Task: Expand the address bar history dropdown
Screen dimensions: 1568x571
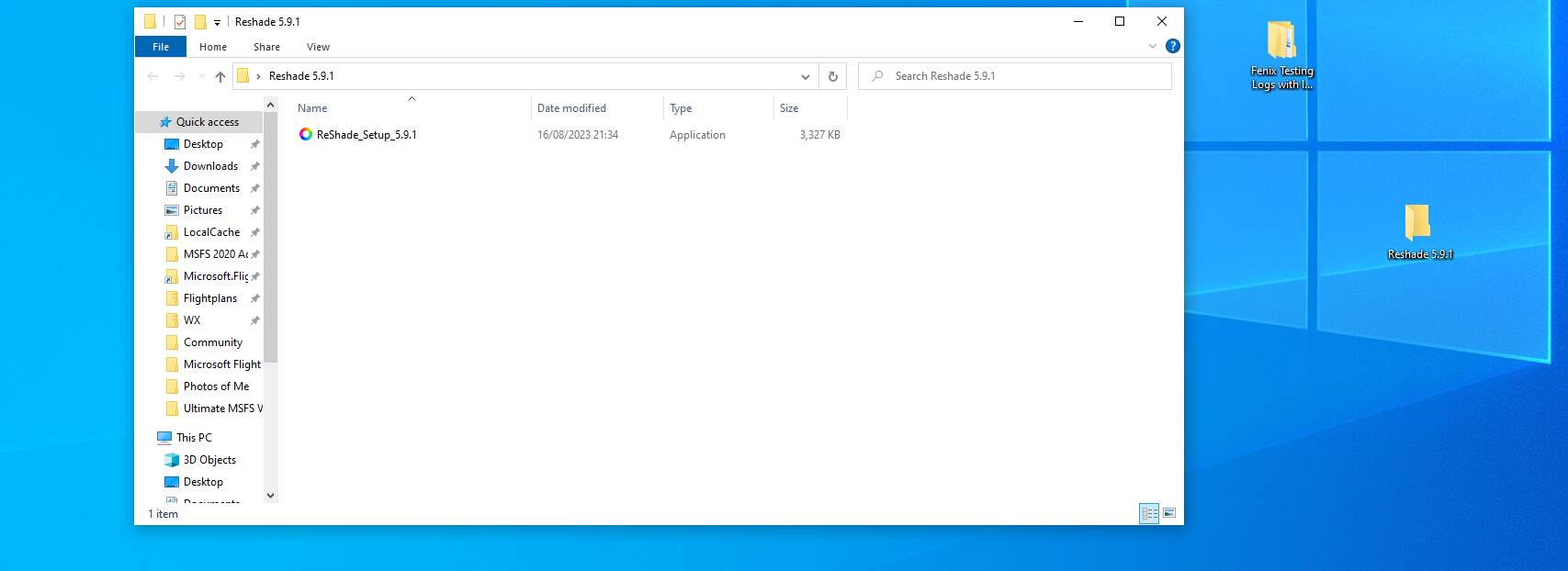Action: tap(805, 76)
